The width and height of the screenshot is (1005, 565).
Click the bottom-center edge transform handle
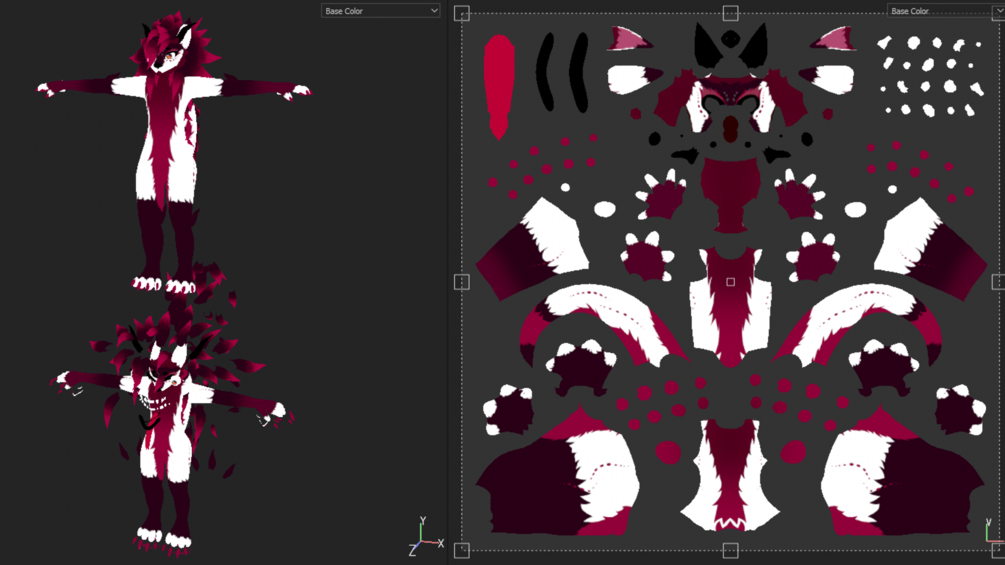point(730,550)
